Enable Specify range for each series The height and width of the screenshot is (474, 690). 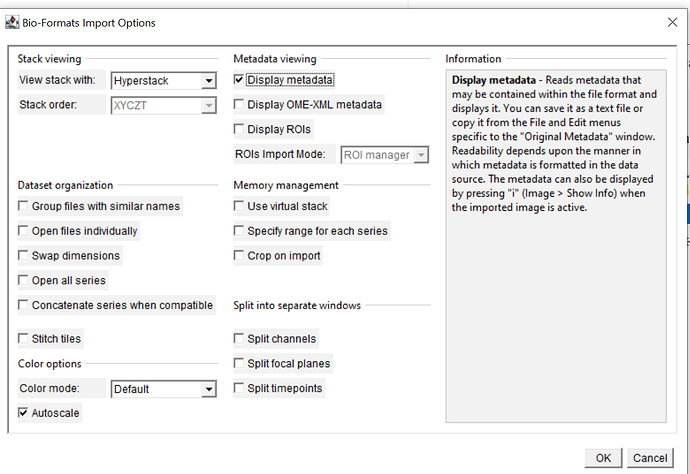click(x=239, y=231)
